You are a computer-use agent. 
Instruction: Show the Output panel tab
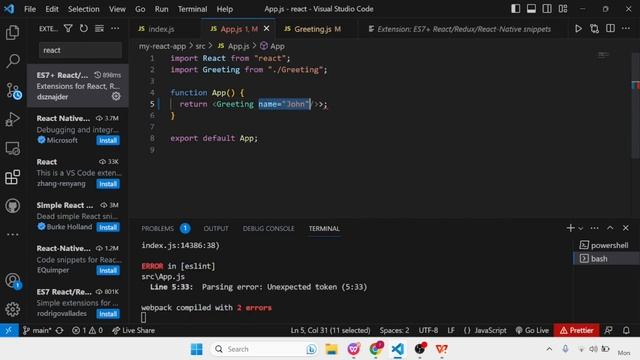click(x=216, y=228)
